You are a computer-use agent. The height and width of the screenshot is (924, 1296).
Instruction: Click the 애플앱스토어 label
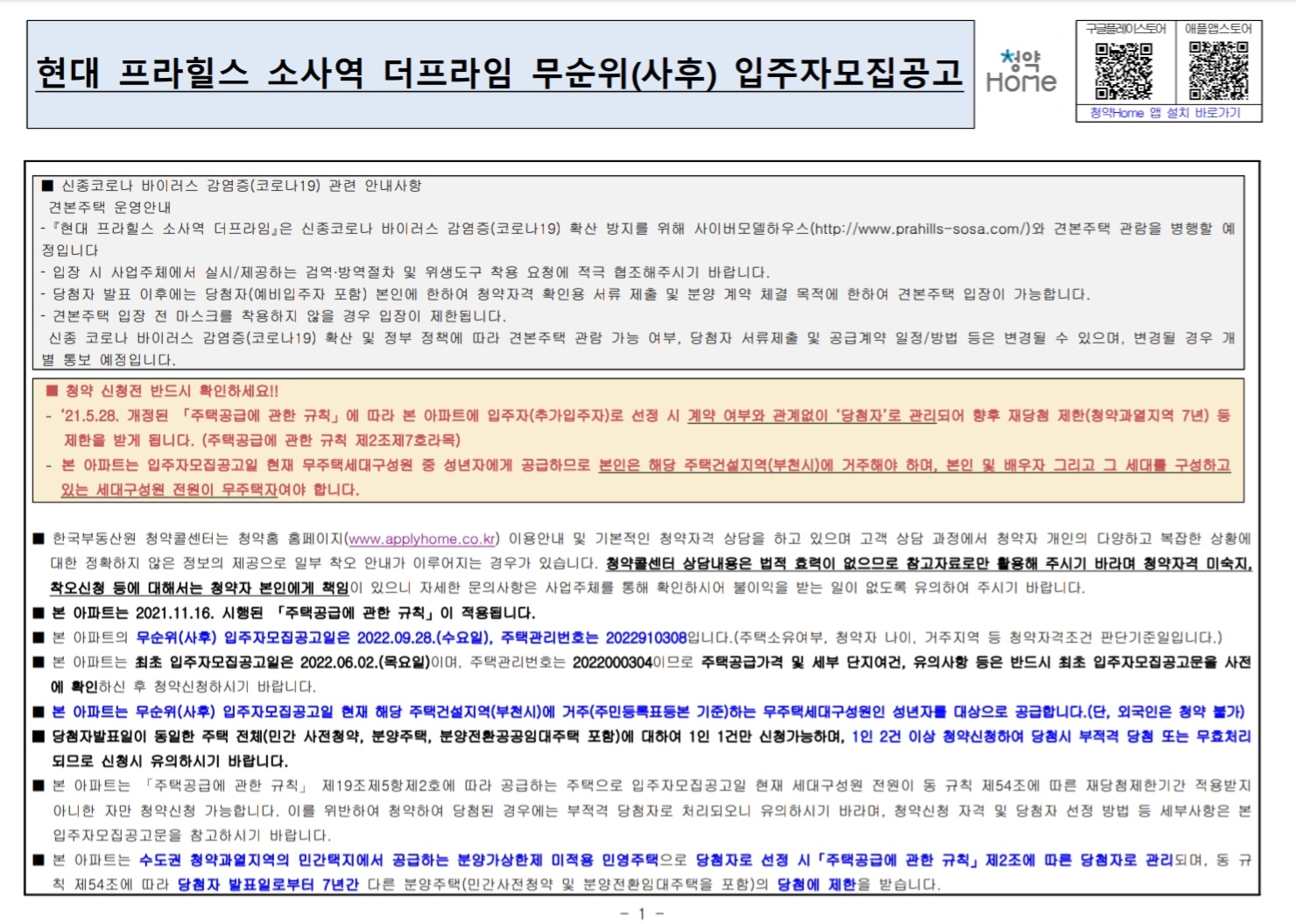point(1218,29)
